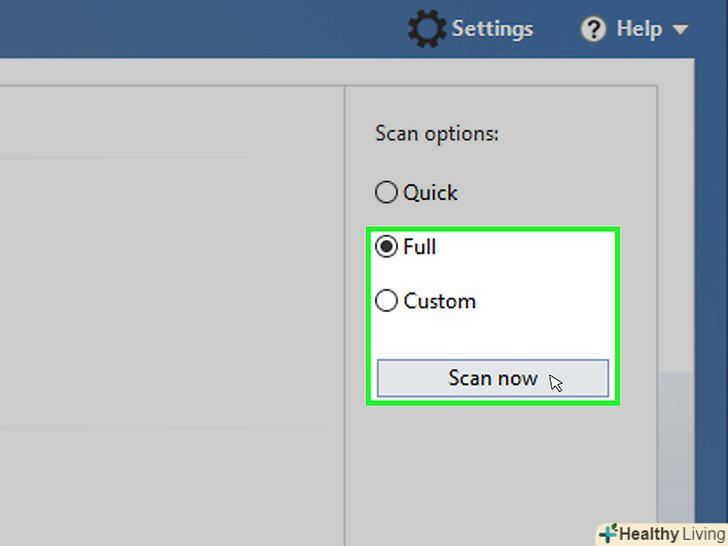Click the Quick option text label
Screen dimensions: 728x546
(430, 192)
